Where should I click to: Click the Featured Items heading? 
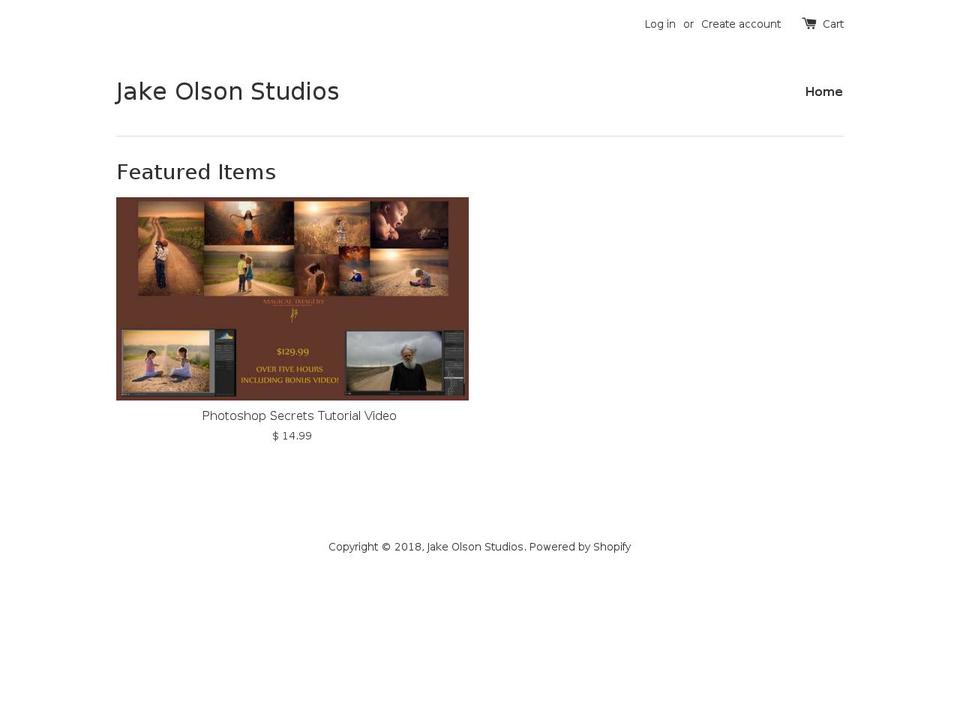[x=196, y=172]
